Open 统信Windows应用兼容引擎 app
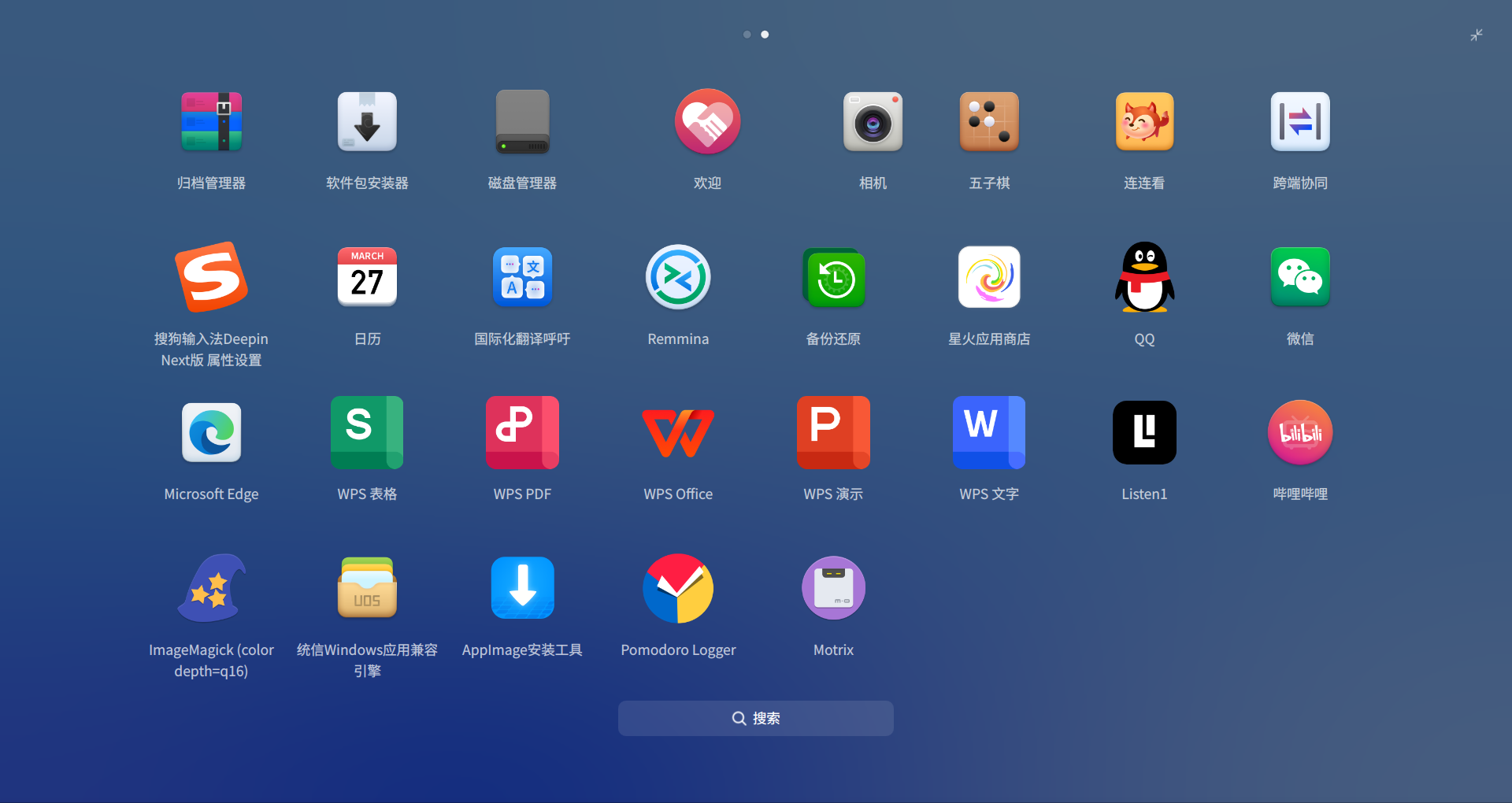Viewport: 1512px width, 803px height. [367, 588]
